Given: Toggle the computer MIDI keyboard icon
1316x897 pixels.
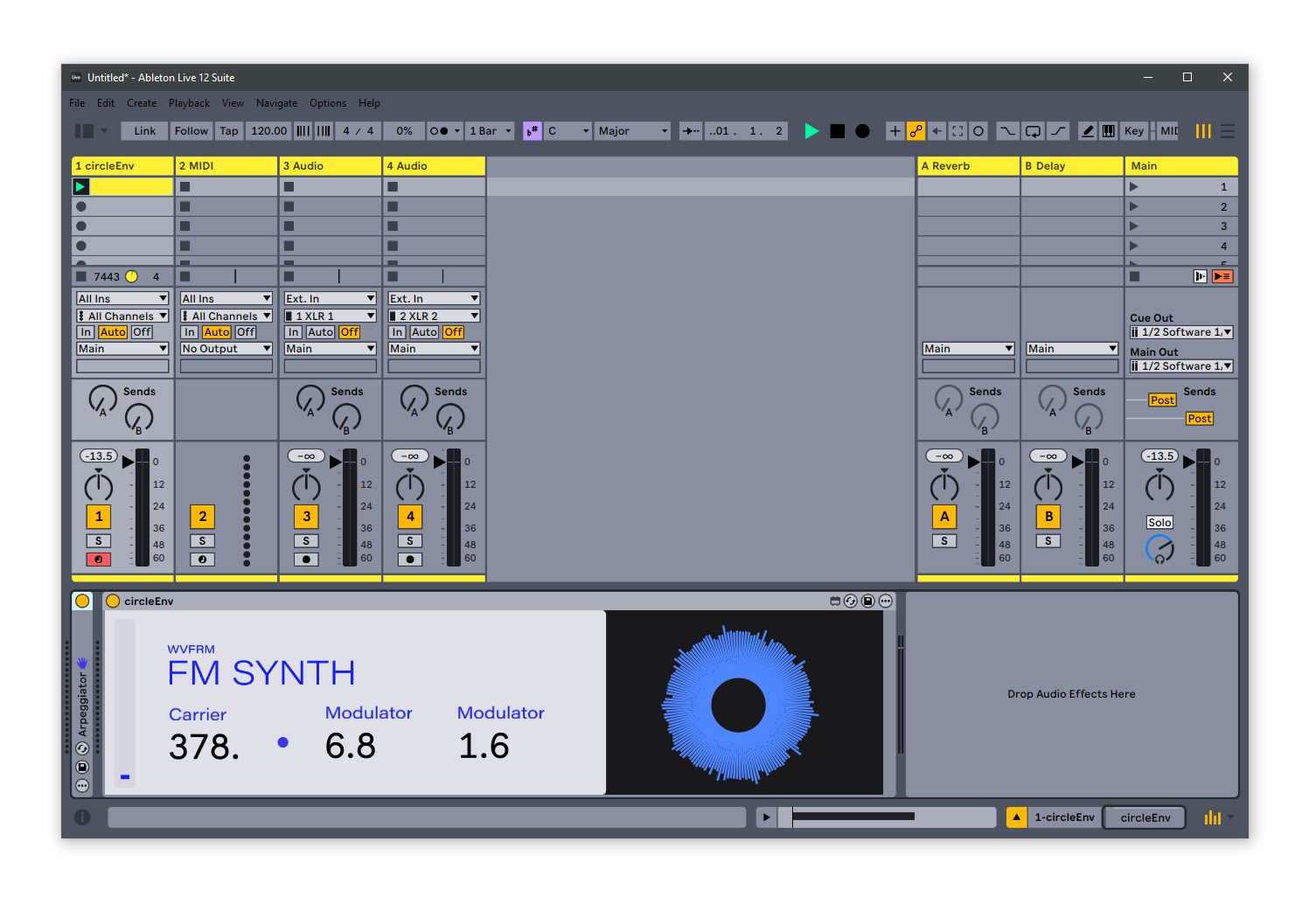Looking at the screenshot, I should pyautogui.click(x=1108, y=131).
